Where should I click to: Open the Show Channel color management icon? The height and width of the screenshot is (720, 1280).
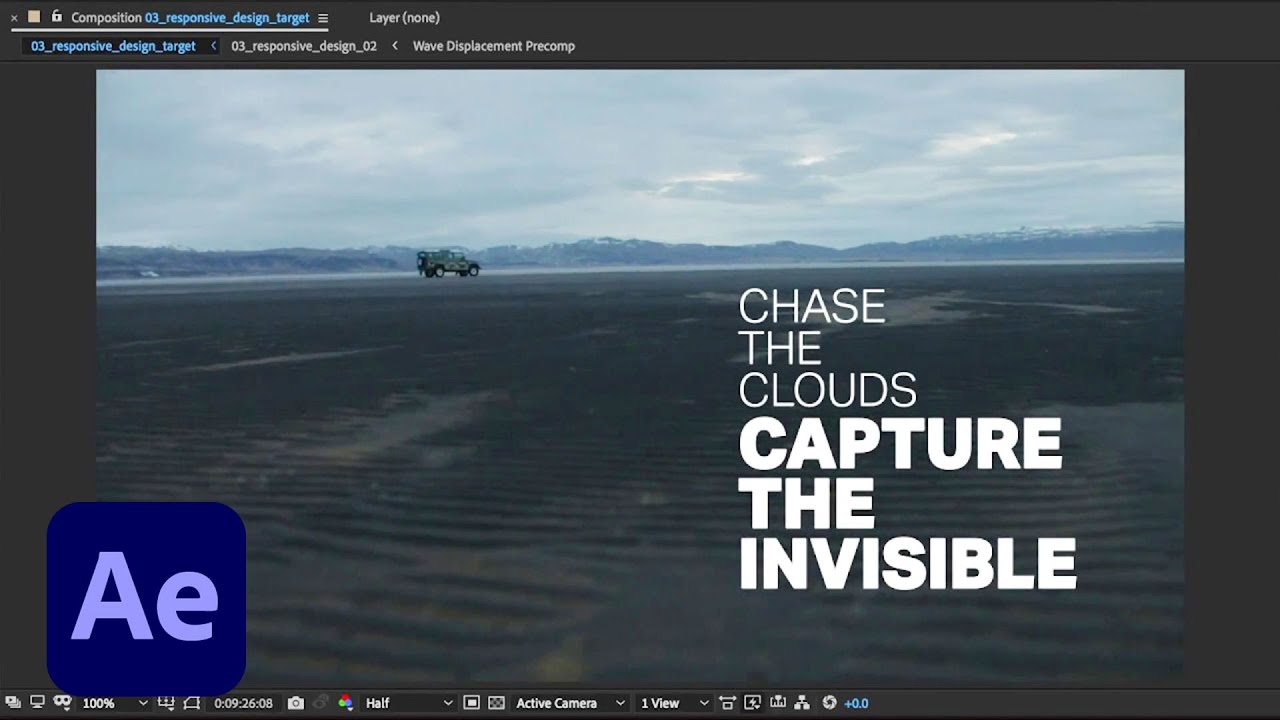(345, 703)
